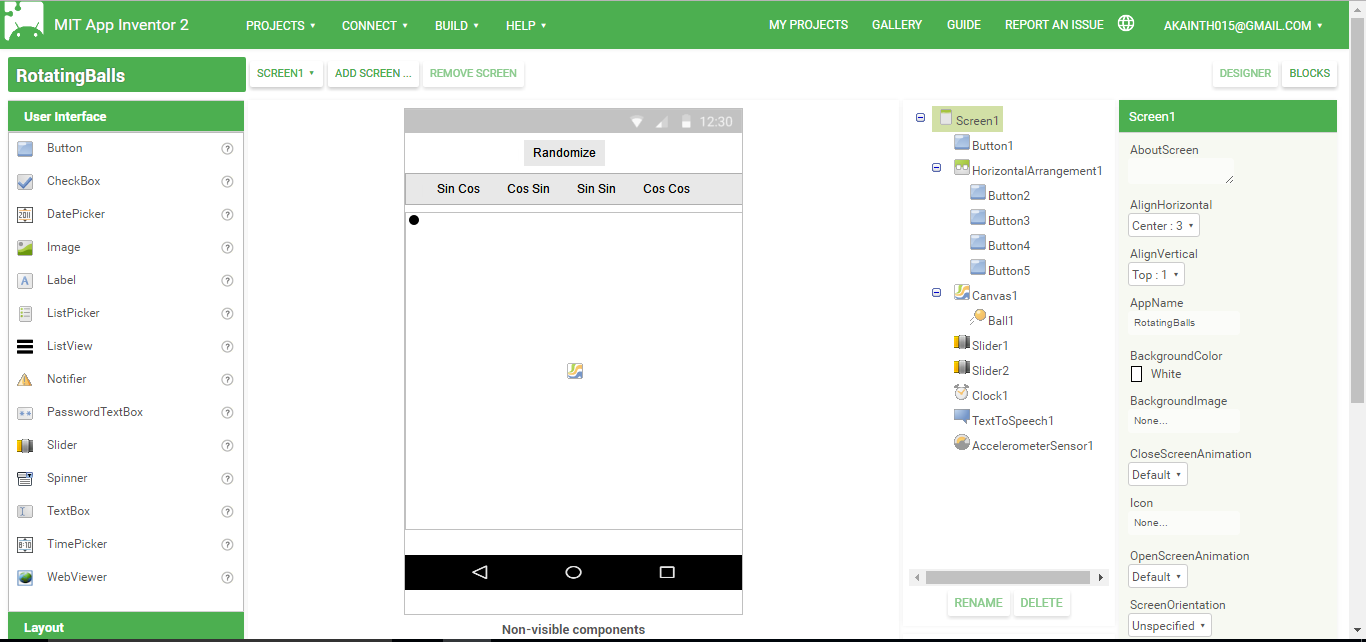Click the canvas icon in the viewer
The width and height of the screenshot is (1366, 642).
575,371
